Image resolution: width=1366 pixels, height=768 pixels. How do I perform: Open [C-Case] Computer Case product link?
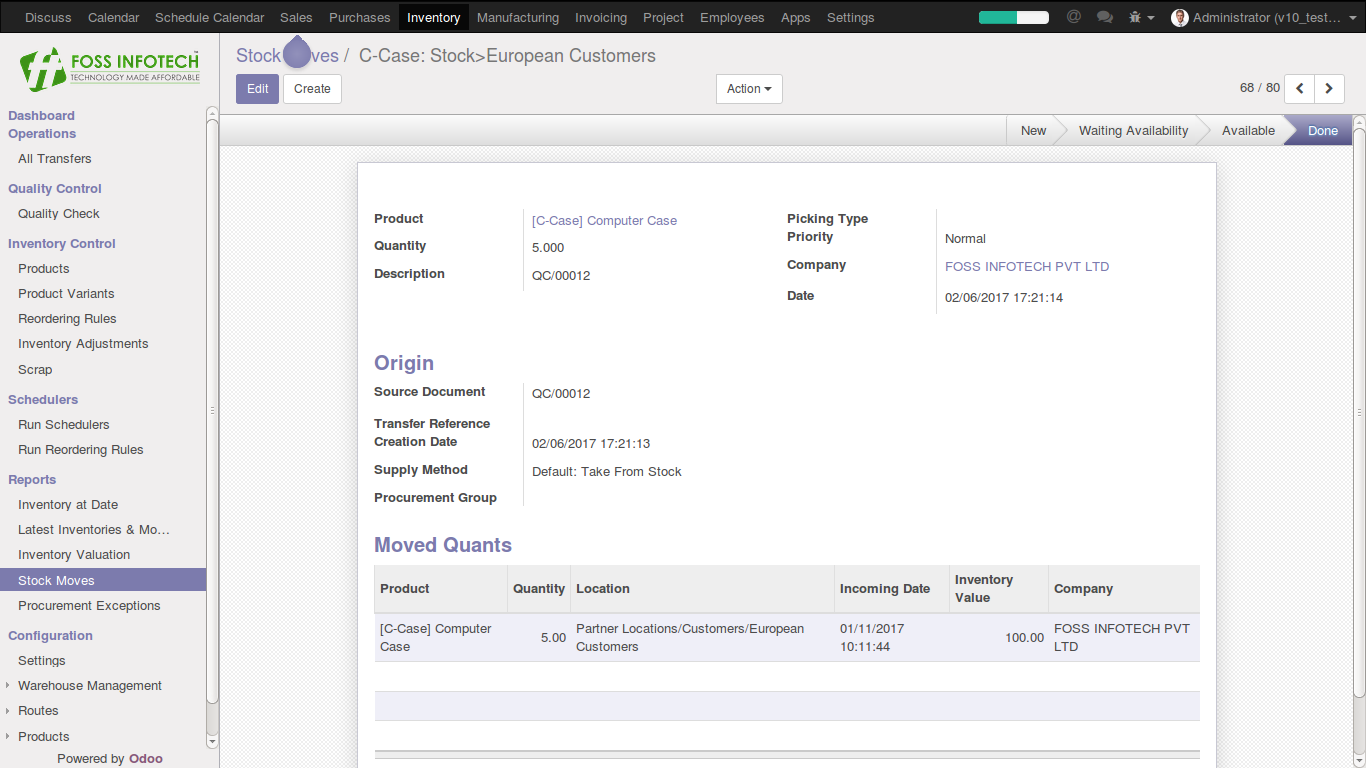click(x=604, y=221)
